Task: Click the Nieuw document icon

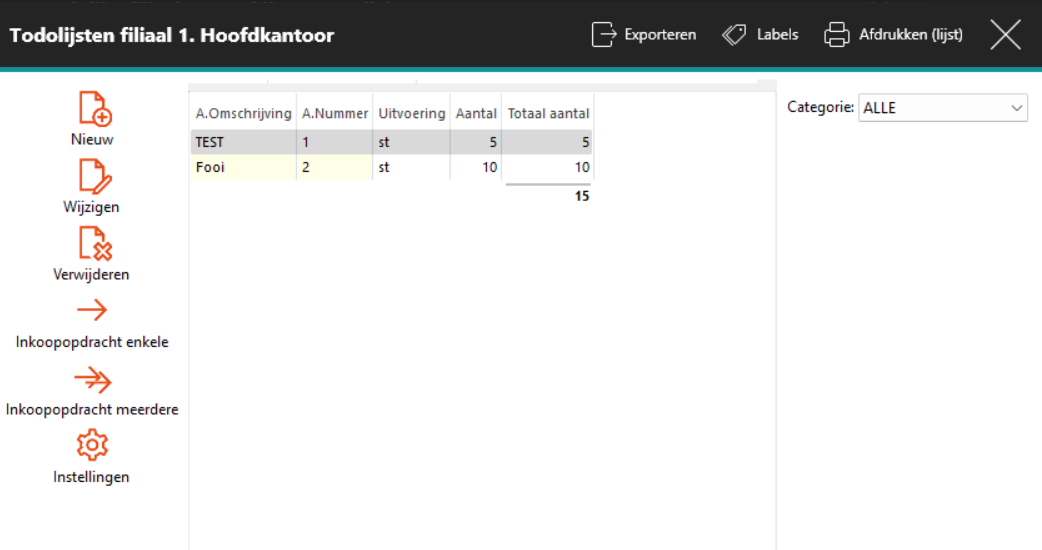Action: tap(93, 108)
